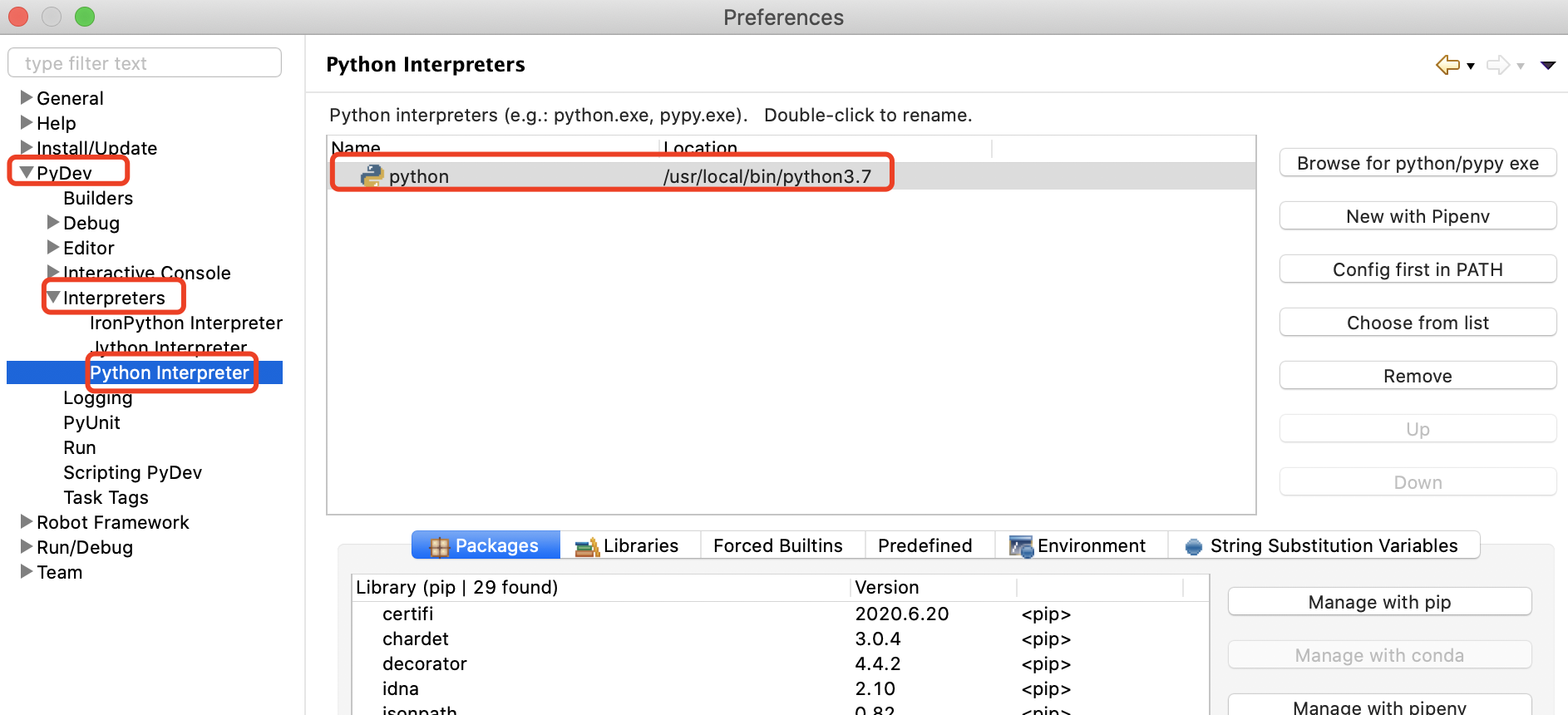Open the back history dropdown arrow

click(x=1471, y=67)
